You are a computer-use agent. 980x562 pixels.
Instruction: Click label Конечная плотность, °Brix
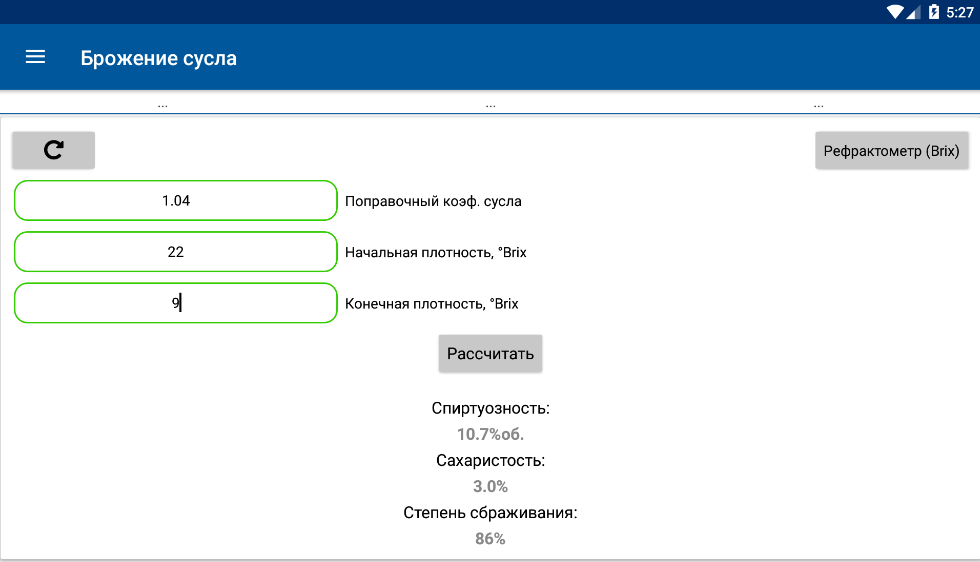432,304
